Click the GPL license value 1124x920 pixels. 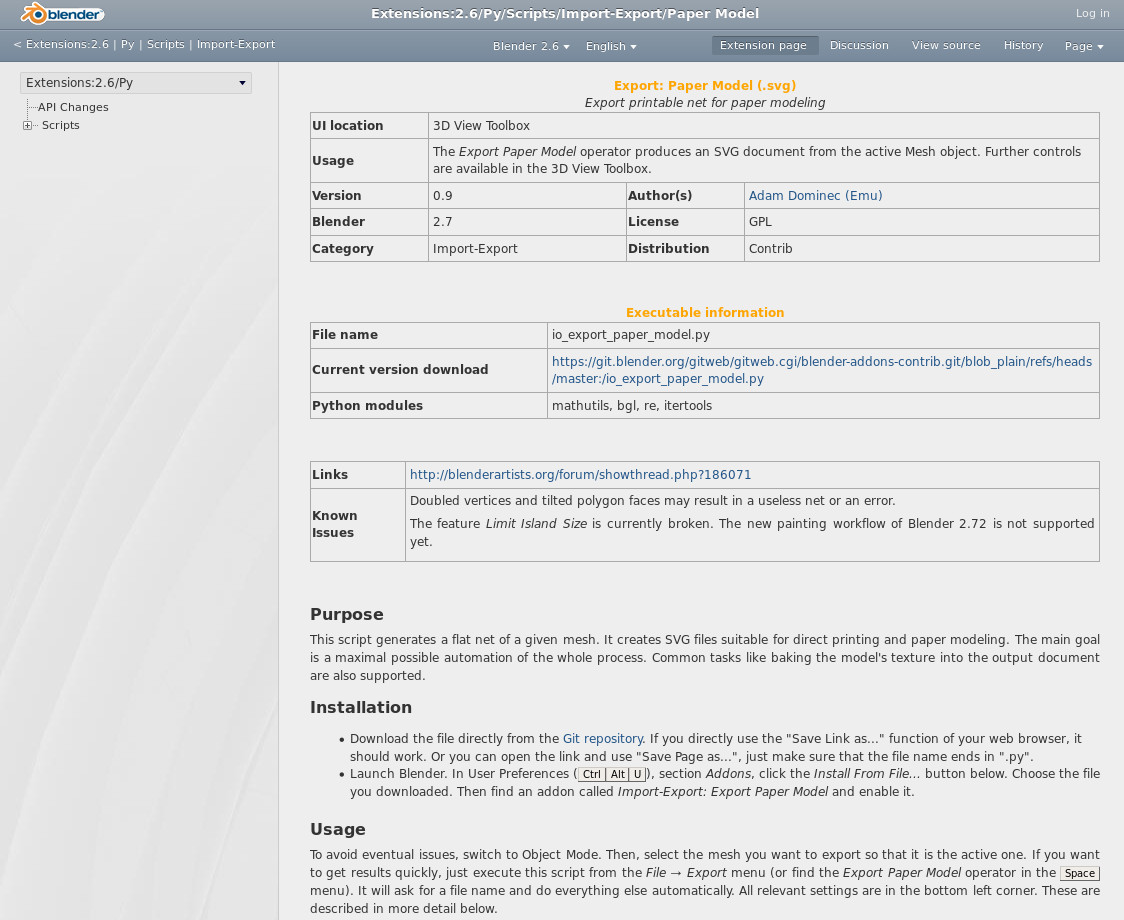coord(760,222)
